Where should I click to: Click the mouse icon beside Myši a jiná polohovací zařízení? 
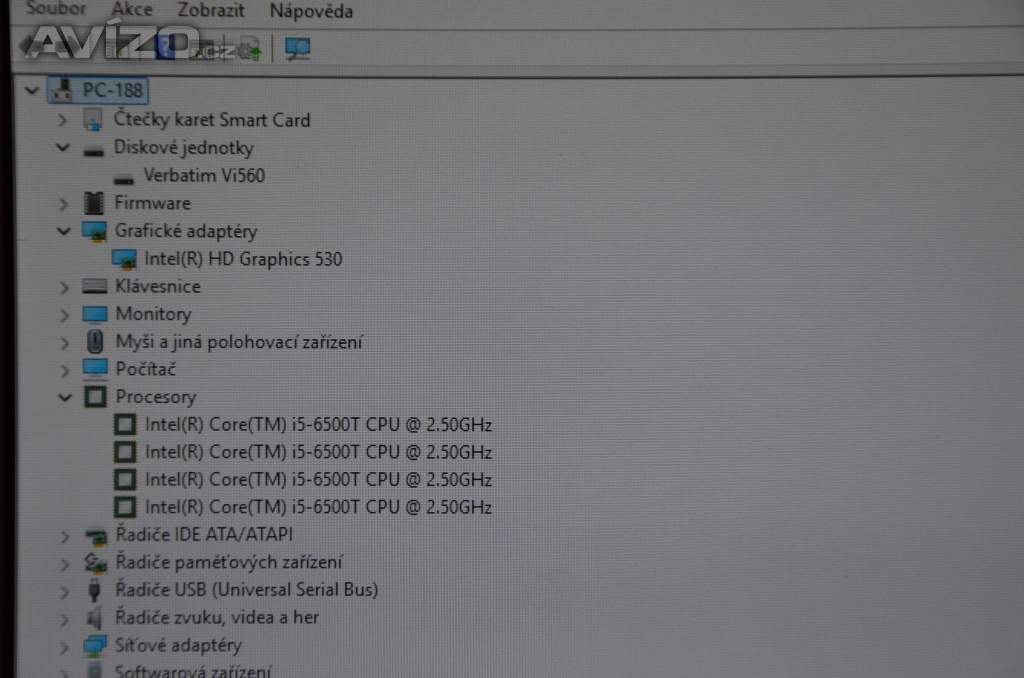click(x=95, y=342)
